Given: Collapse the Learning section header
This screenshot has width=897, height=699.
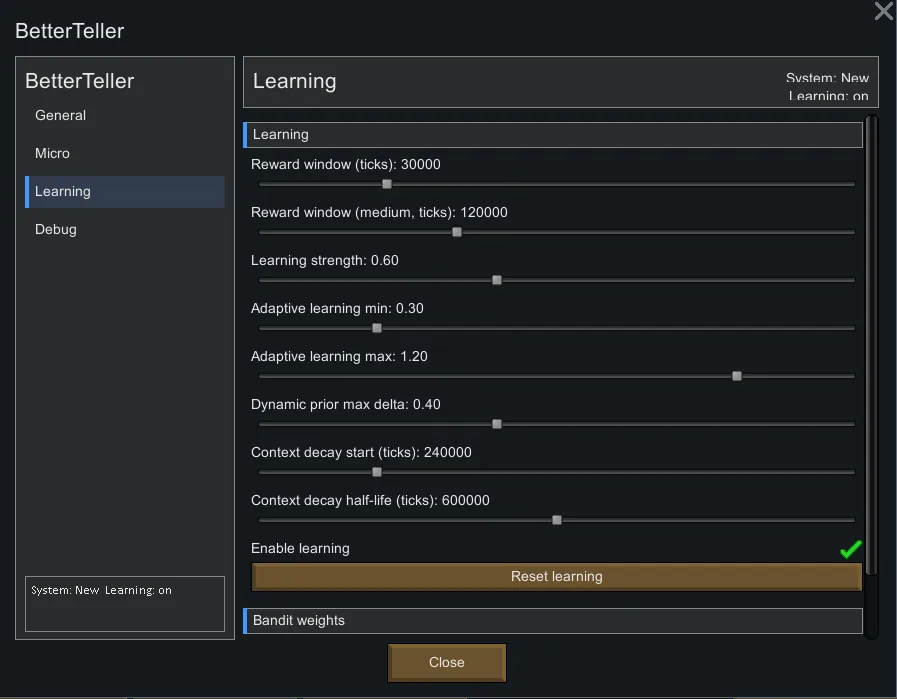Looking at the screenshot, I should click(552, 135).
